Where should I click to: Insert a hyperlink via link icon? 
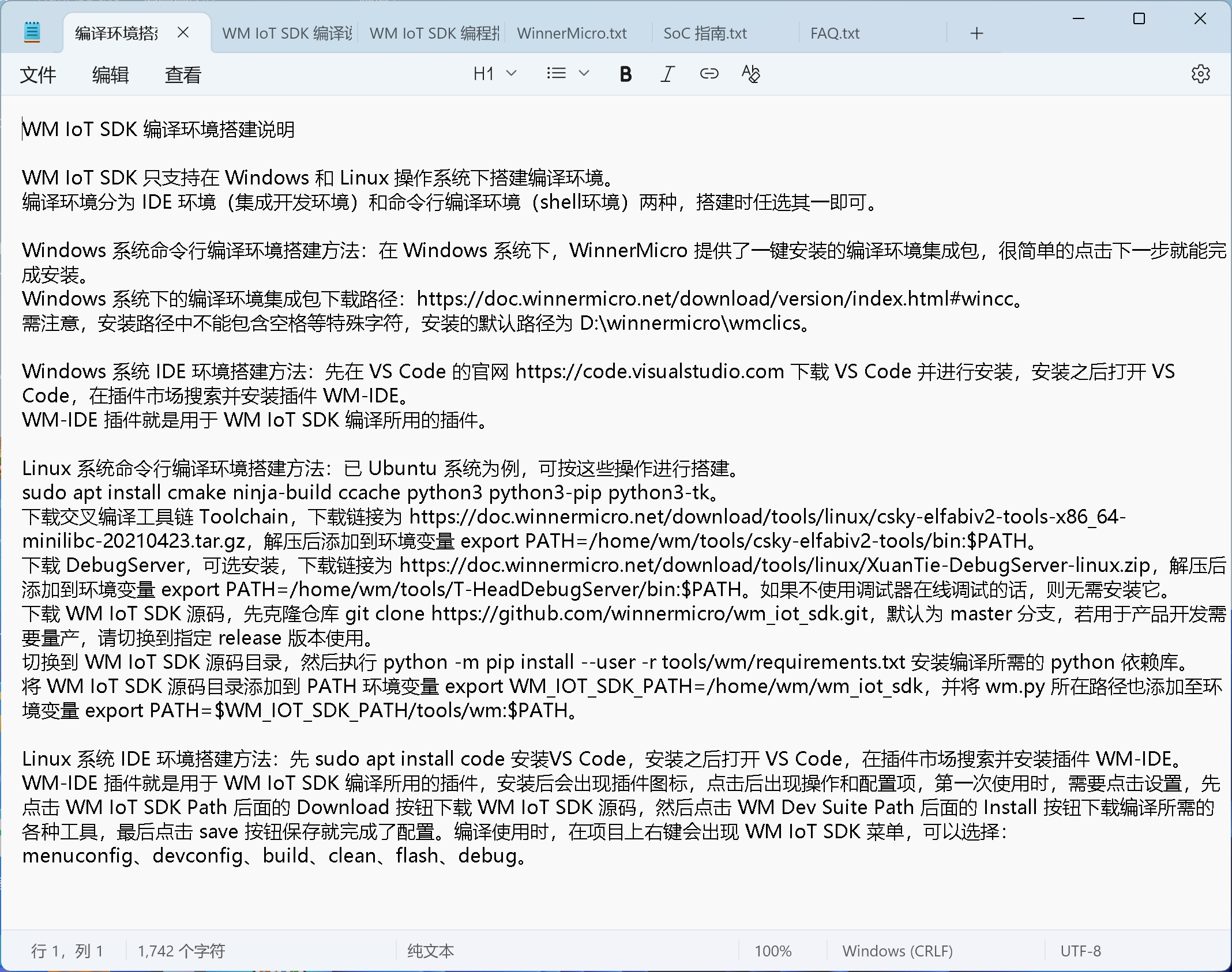click(709, 74)
